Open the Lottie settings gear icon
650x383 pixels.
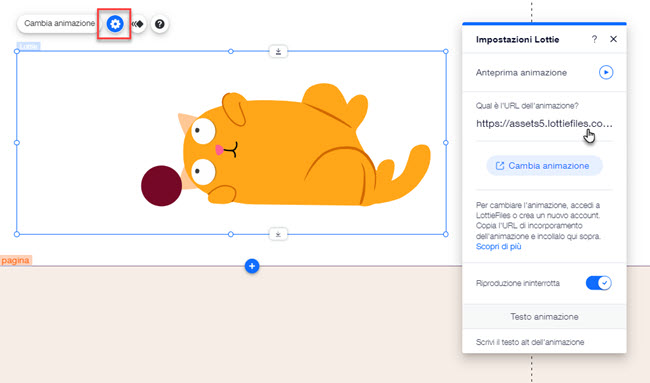click(x=115, y=24)
